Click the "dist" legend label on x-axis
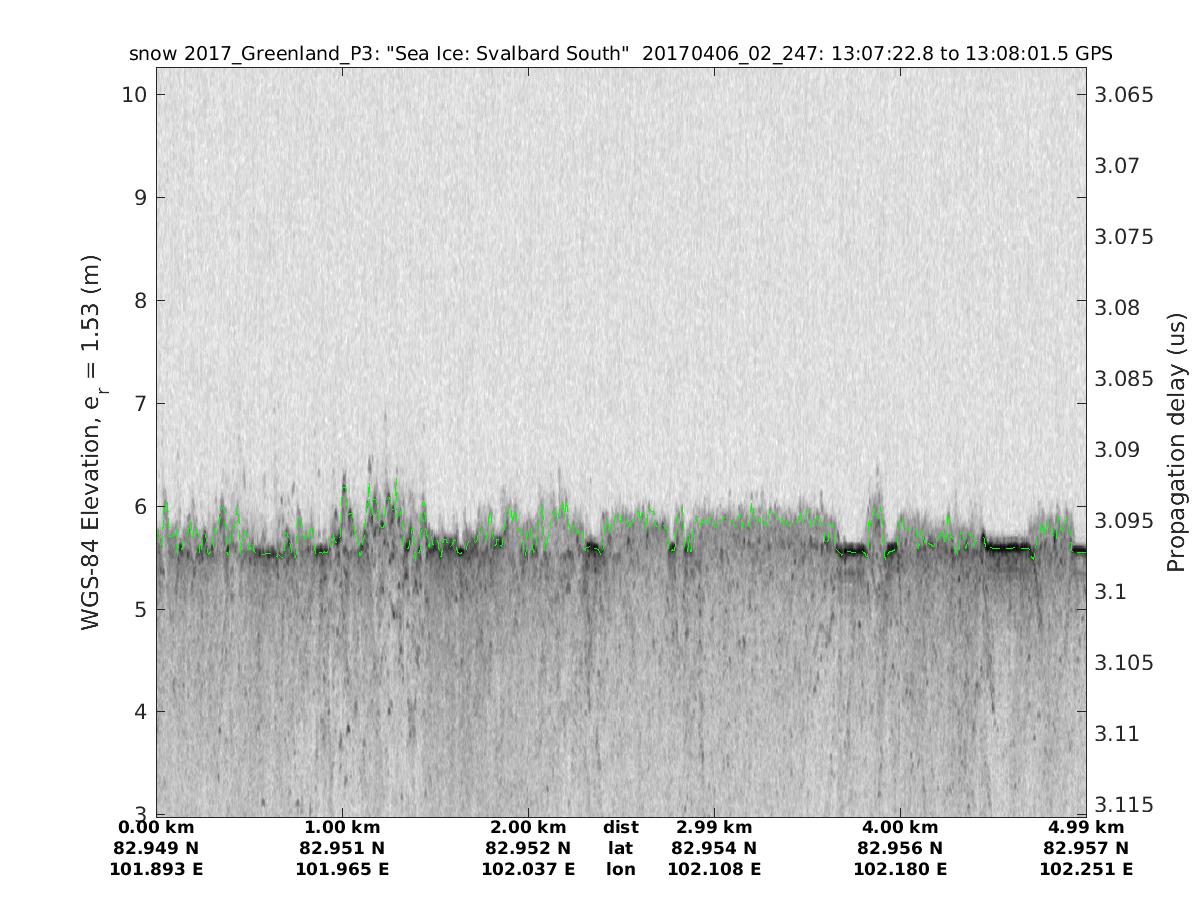Image resolution: width=1200 pixels, height=900 pixels. [x=620, y=827]
